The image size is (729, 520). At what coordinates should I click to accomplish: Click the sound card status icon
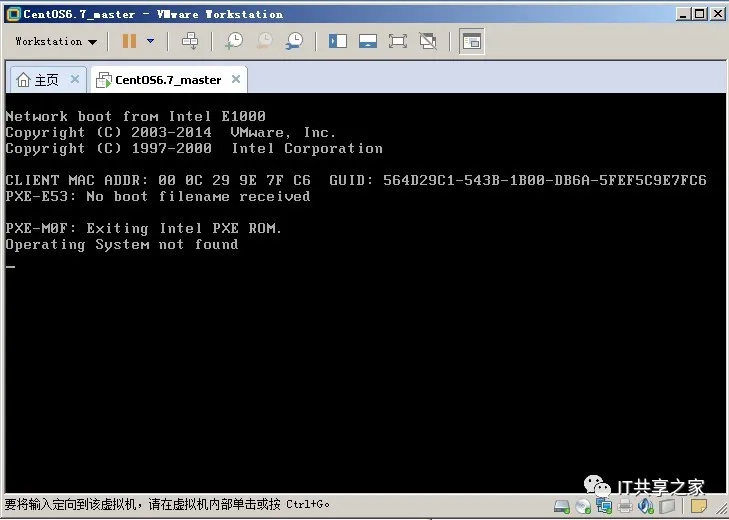click(x=645, y=506)
